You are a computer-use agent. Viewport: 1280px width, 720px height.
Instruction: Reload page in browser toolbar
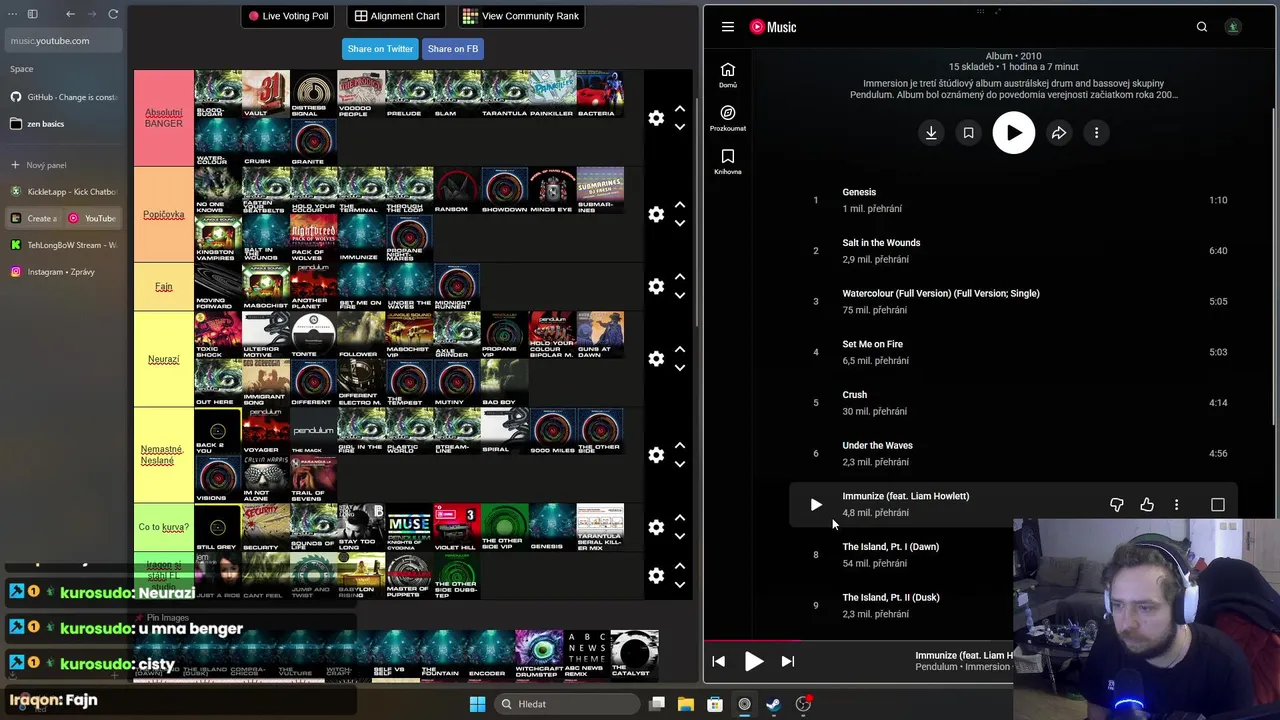click(113, 14)
